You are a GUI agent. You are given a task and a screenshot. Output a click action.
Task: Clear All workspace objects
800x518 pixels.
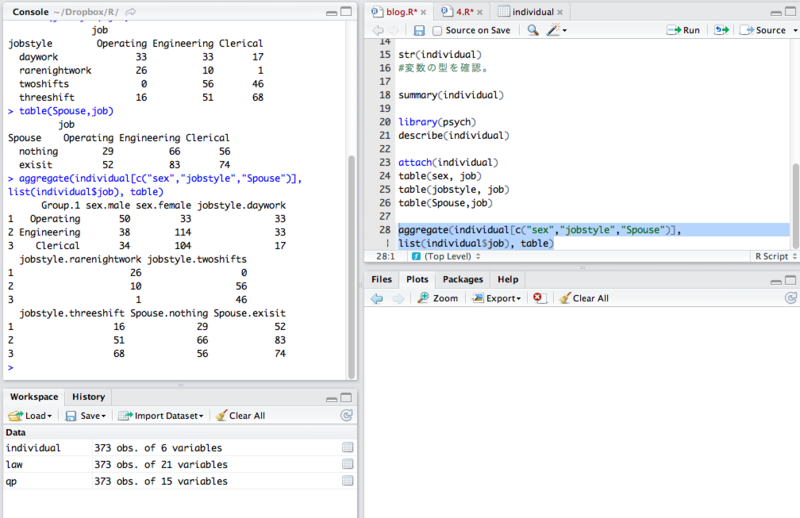[240, 415]
